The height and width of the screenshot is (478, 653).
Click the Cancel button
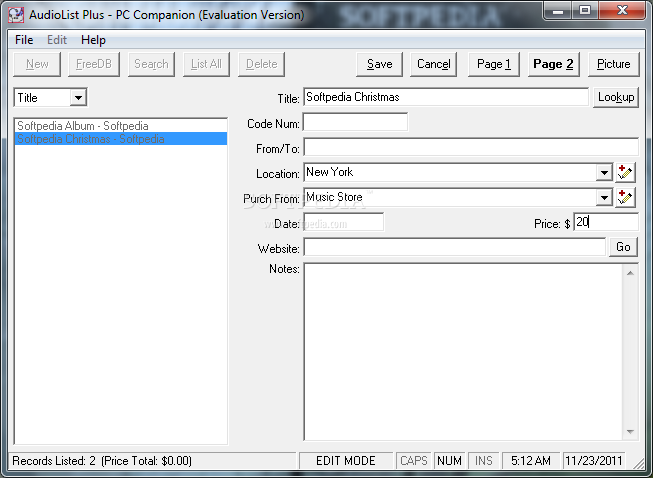[434, 64]
